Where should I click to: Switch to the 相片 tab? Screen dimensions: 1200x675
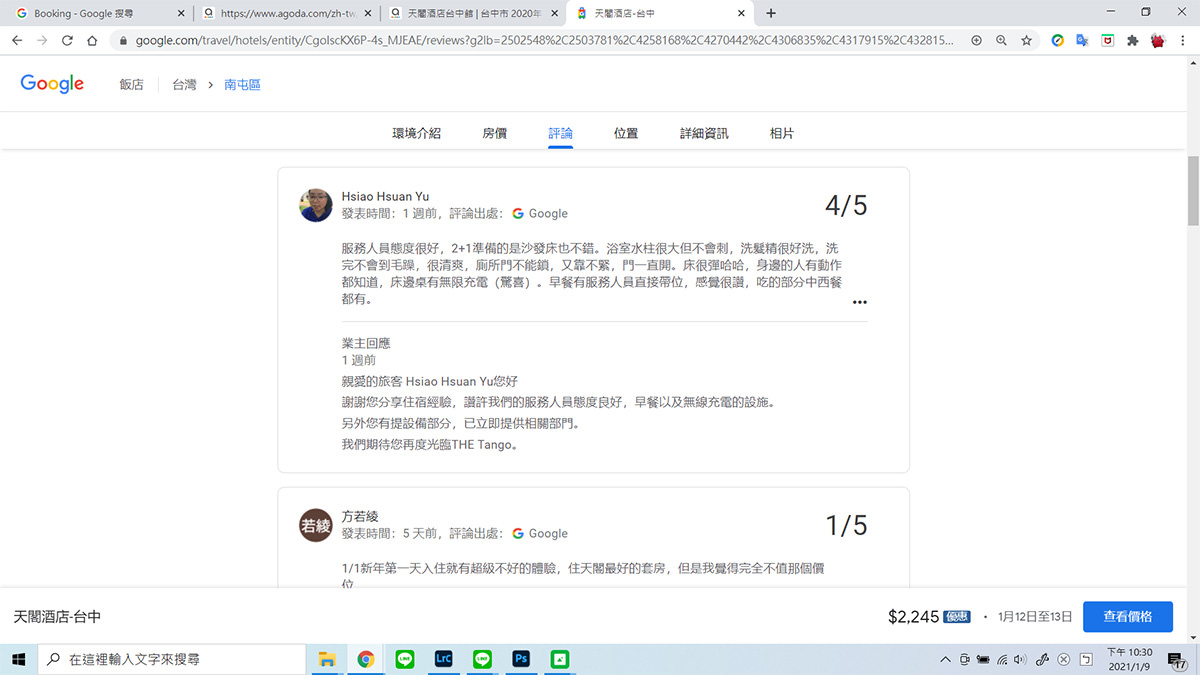pyautogui.click(x=781, y=132)
